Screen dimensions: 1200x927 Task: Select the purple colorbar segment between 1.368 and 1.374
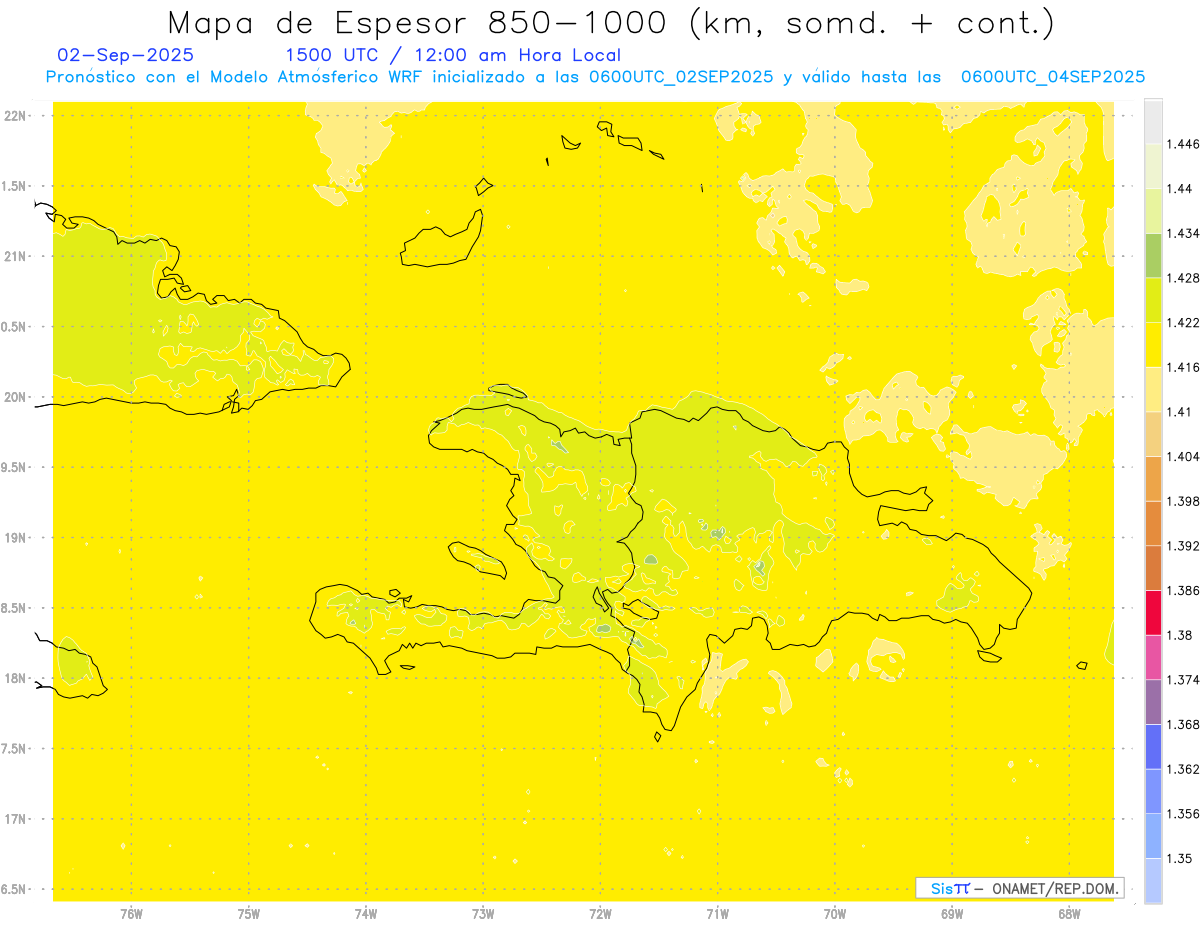point(1153,701)
